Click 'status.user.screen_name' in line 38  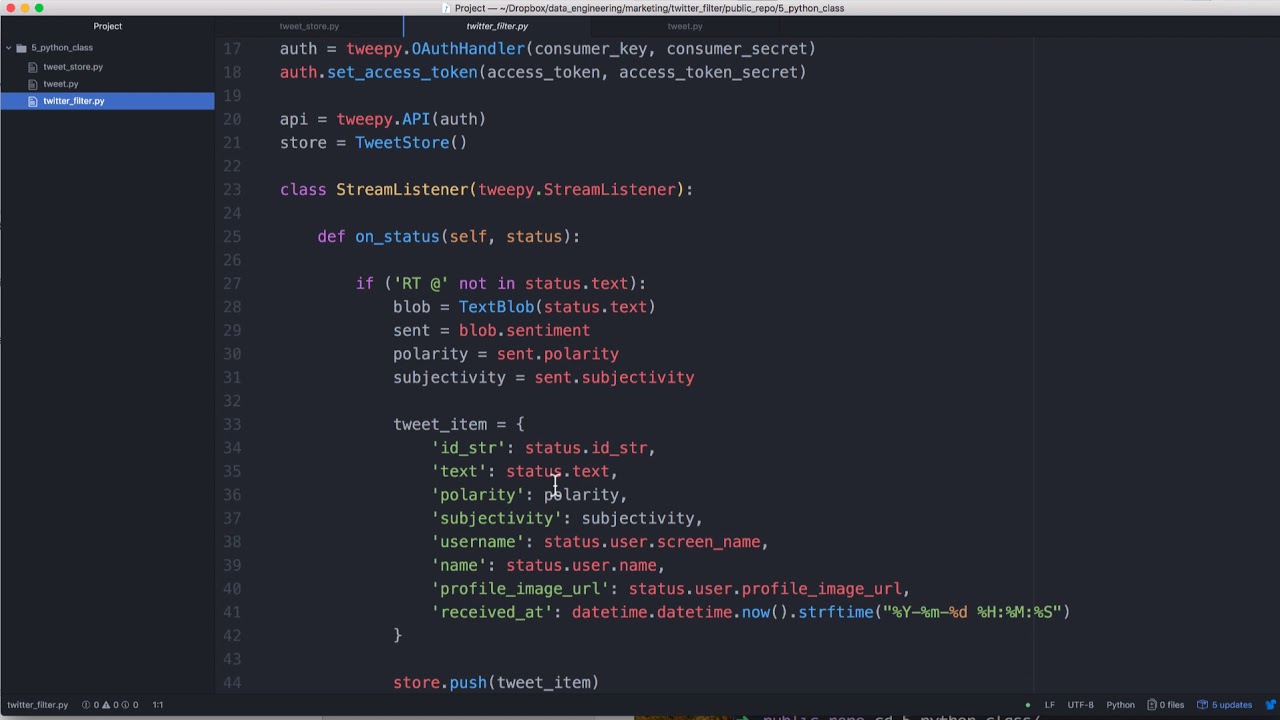(652, 542)
